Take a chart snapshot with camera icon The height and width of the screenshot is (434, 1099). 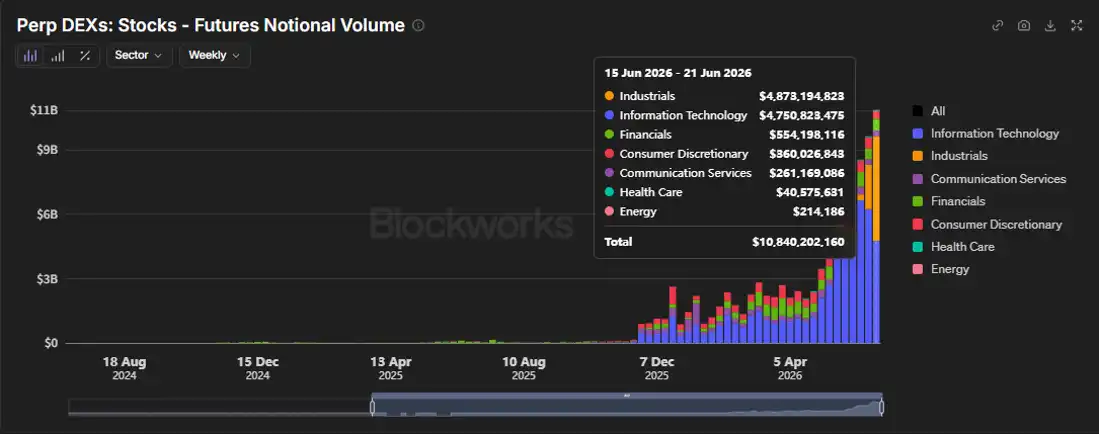click(1024, 25)
